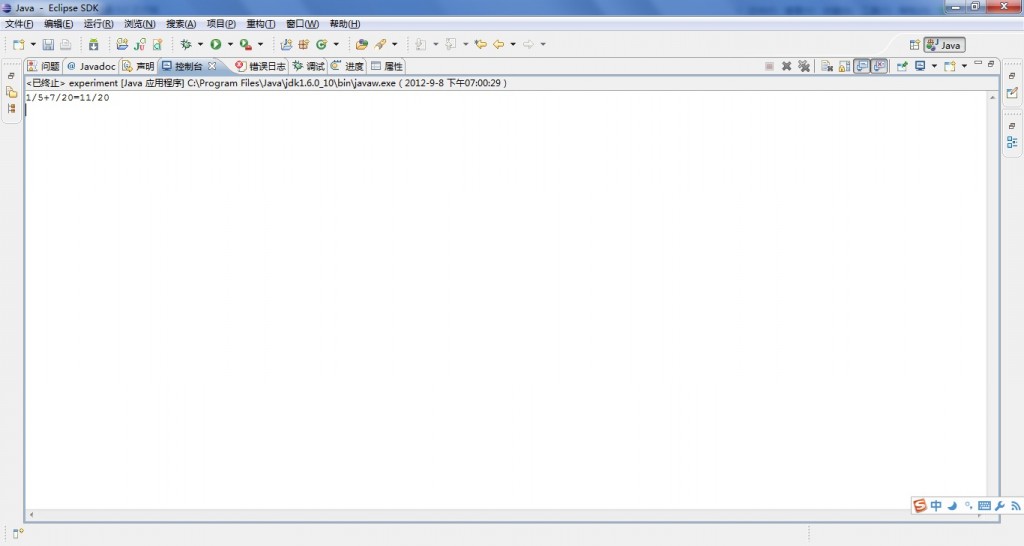Click the Sogou input method S logo

click(x=920, y=506)
